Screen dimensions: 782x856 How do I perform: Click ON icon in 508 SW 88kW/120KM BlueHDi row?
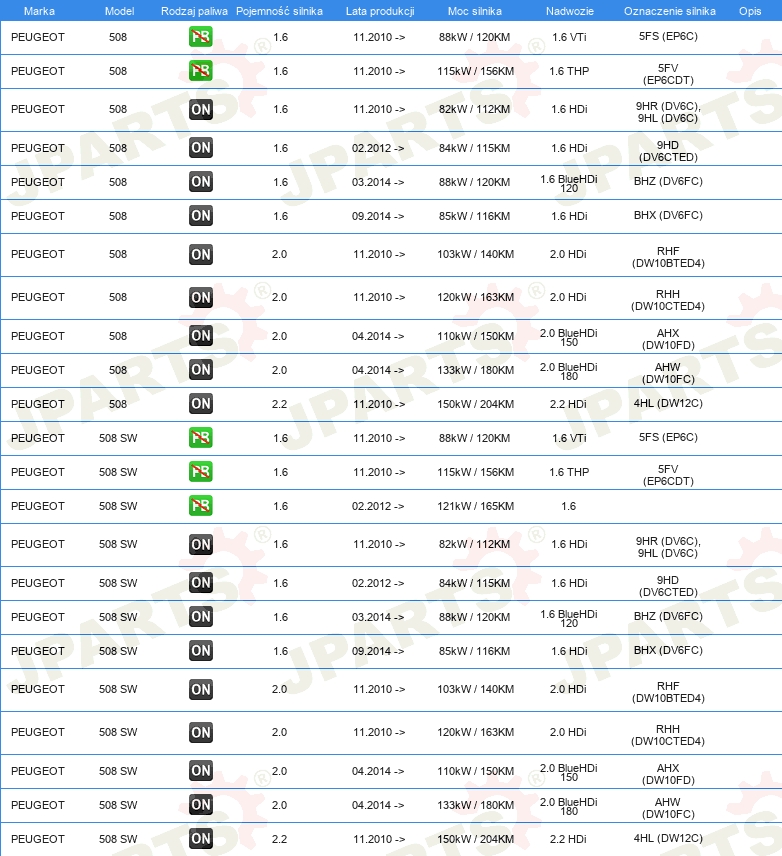pyautogui.click(x=200, y=616)
